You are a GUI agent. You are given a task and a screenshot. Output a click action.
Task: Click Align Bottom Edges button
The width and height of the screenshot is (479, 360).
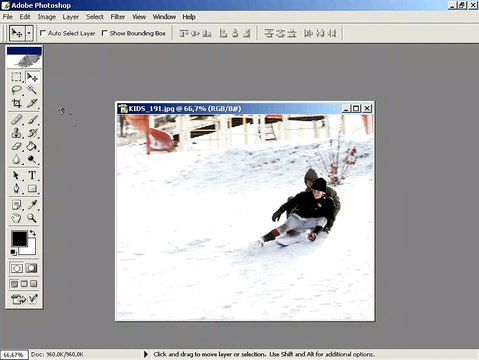[x=207, y=33]
